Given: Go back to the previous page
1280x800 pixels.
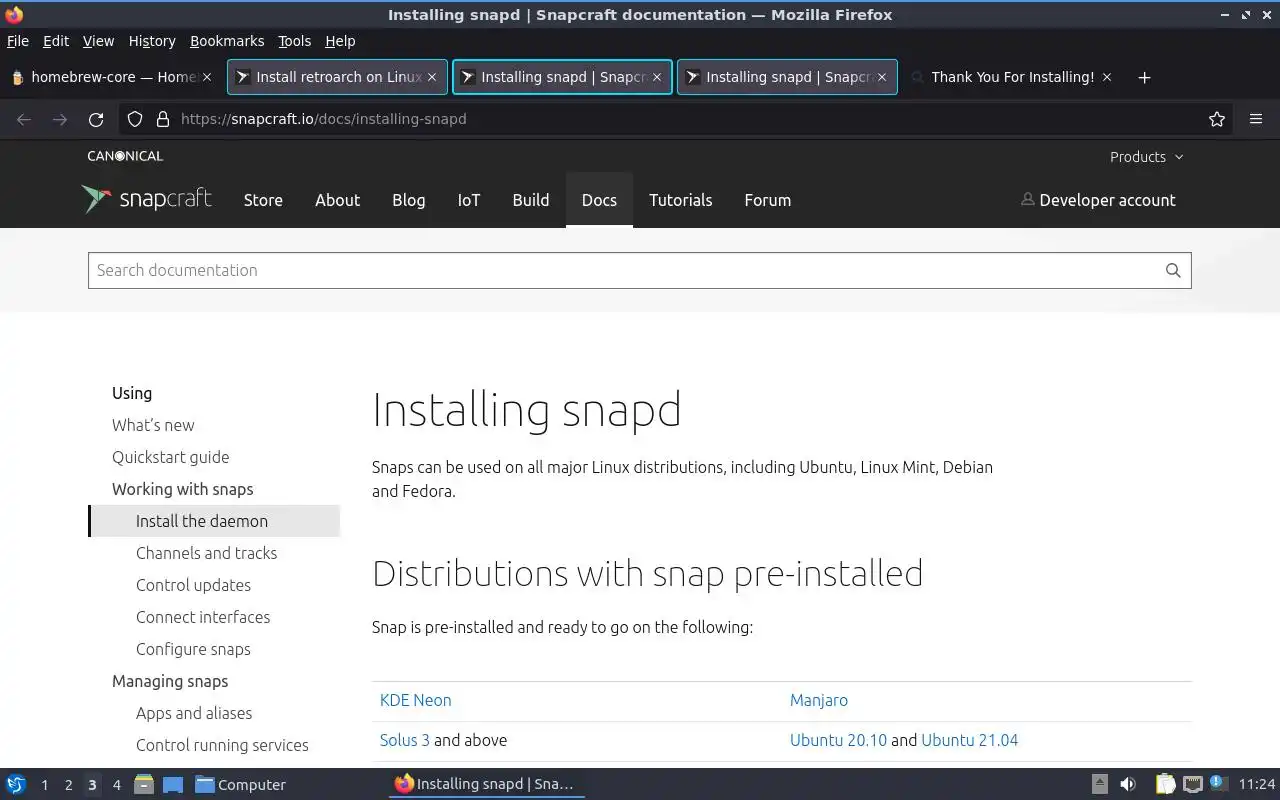Looking at the screenshot, I should click(x=24, y=119).
